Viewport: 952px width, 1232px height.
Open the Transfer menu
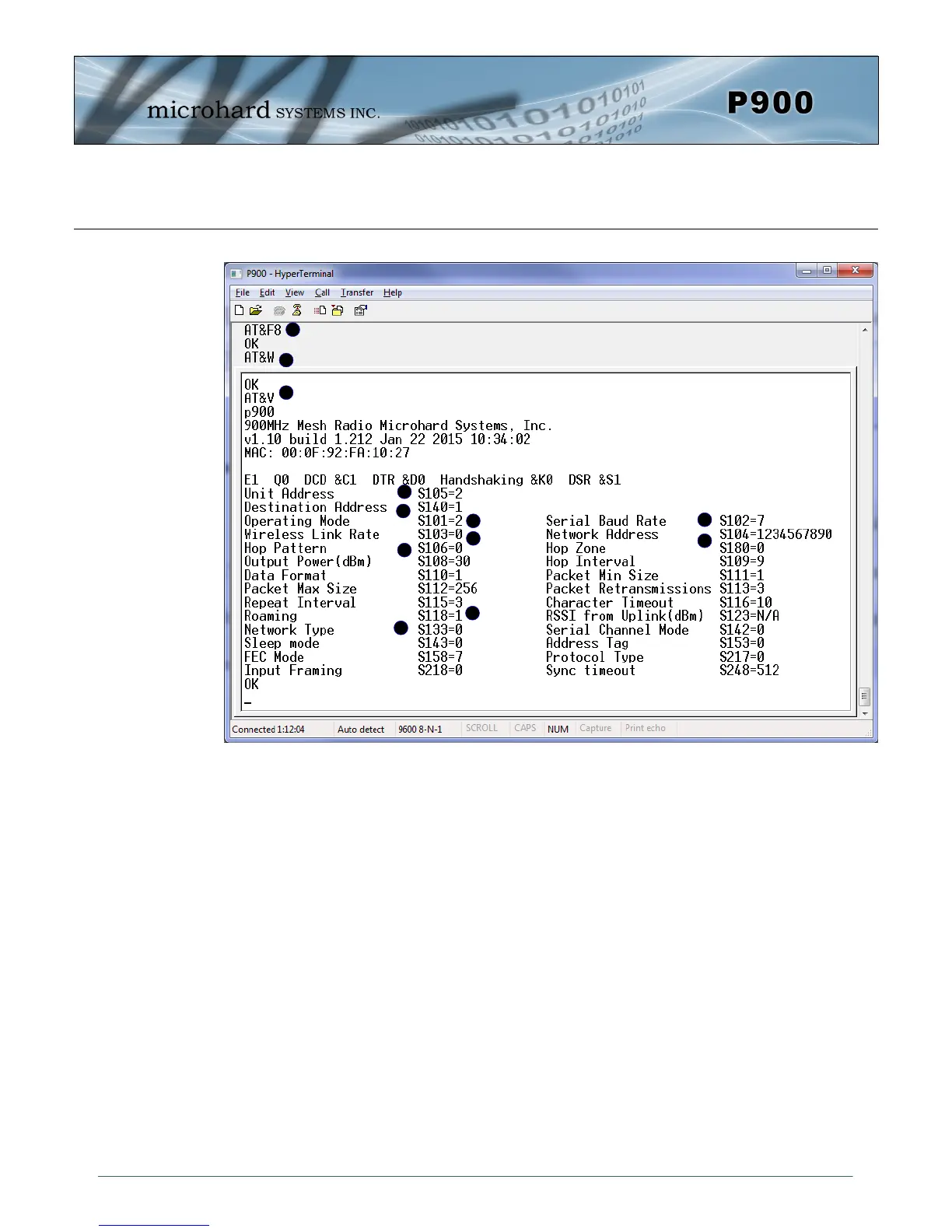click(357, 292)
